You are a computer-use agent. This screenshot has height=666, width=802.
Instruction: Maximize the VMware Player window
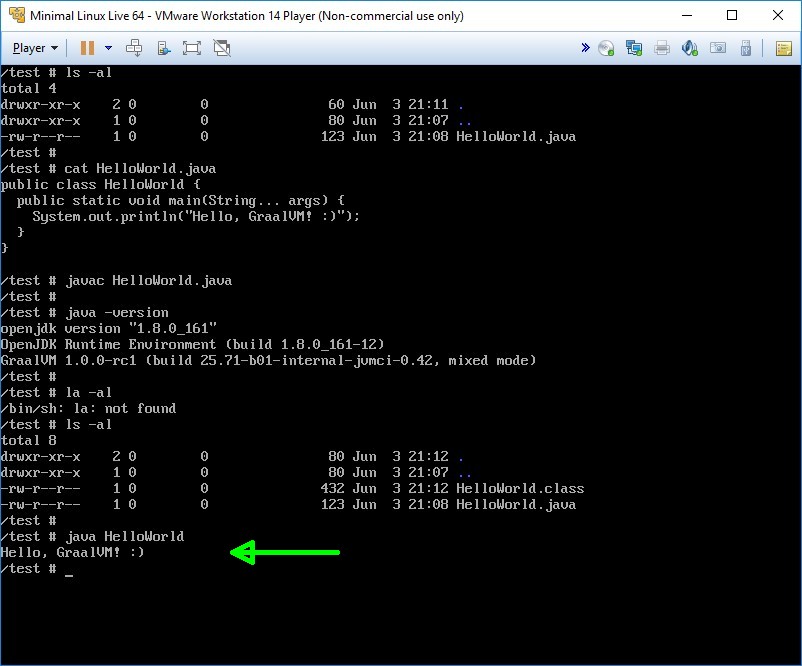tap(732, 15)
